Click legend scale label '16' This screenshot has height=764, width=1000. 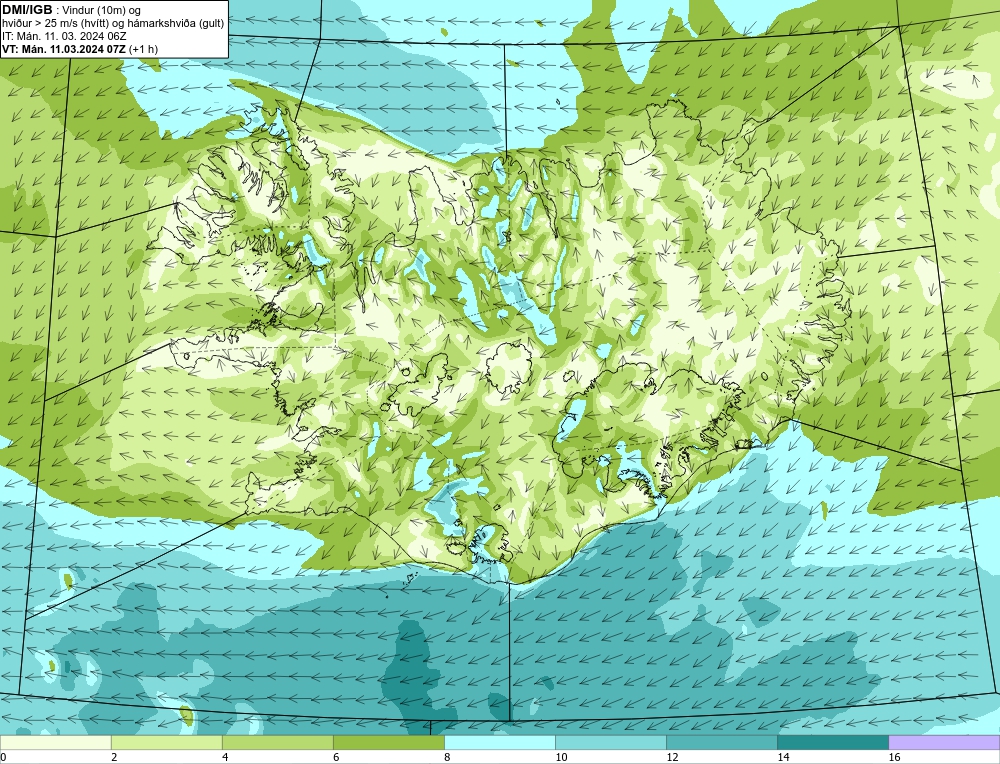tap(894, 757)
